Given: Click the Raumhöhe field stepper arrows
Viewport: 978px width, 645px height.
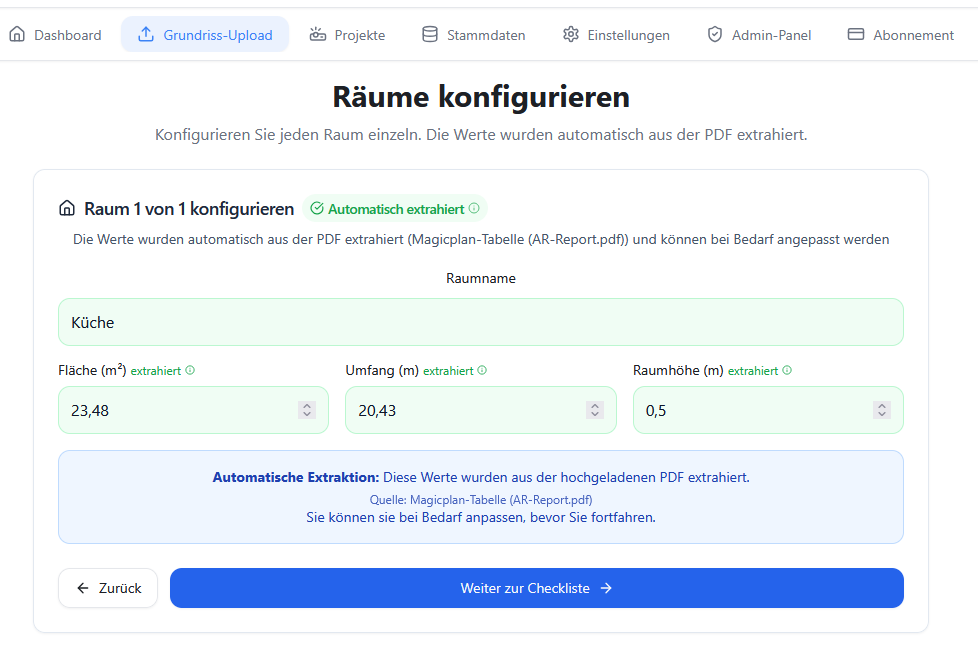Looking at the screenshot, I should coord(882,410).
